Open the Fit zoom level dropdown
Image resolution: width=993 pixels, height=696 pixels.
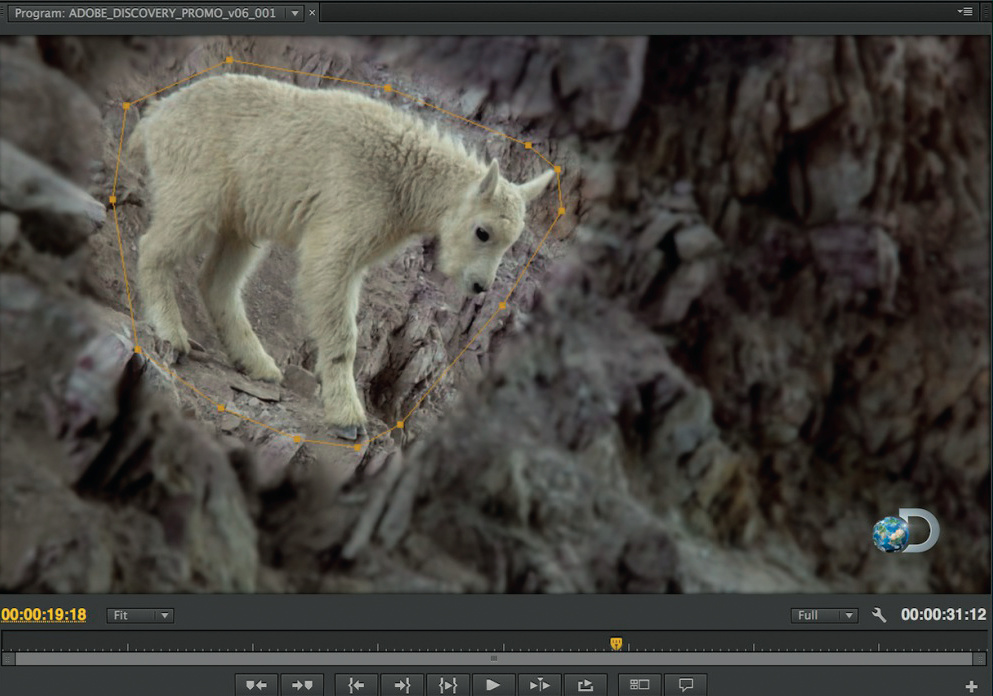click(140, 616)
